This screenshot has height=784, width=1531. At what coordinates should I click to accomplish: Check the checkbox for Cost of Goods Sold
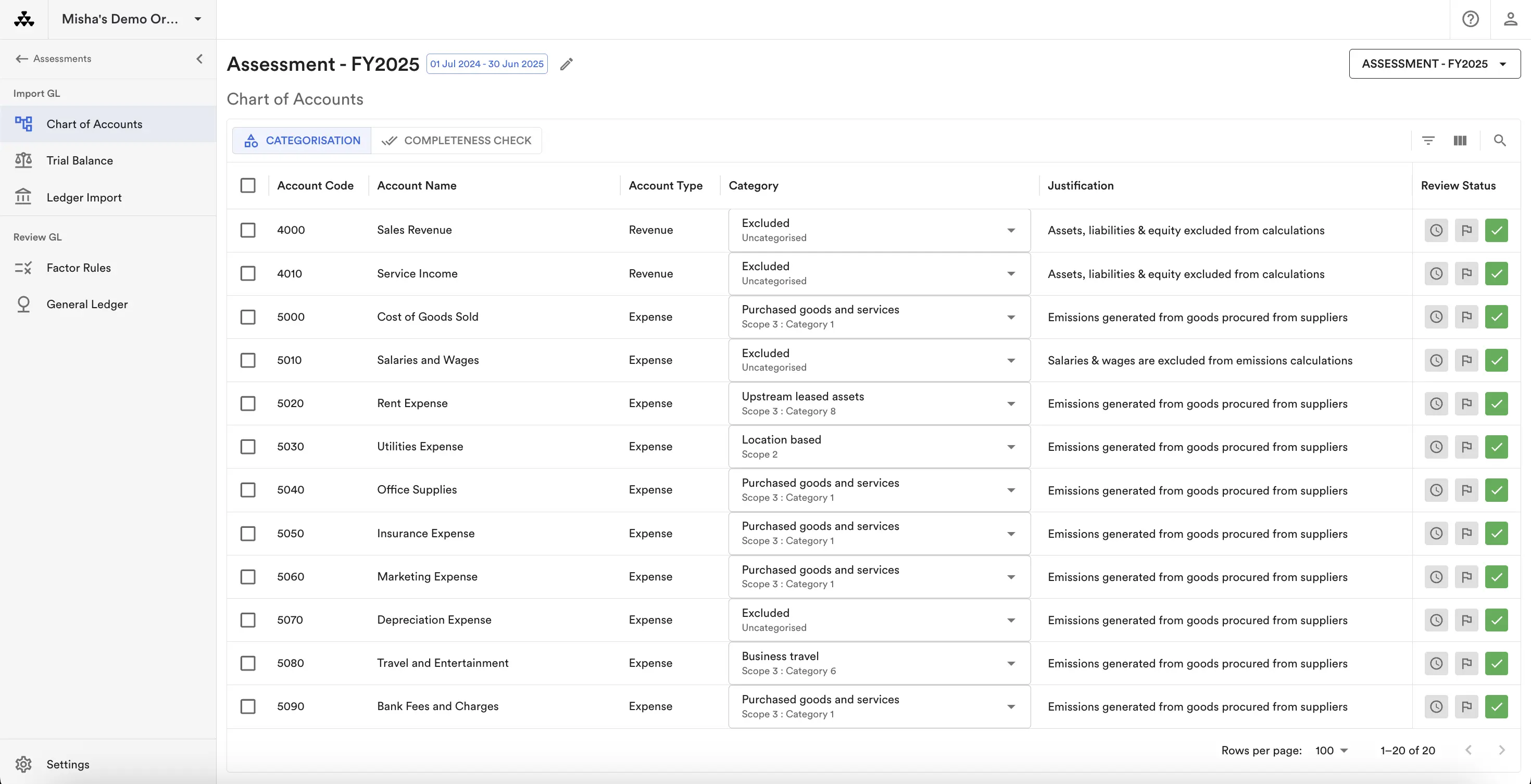[x=248, y=317]
